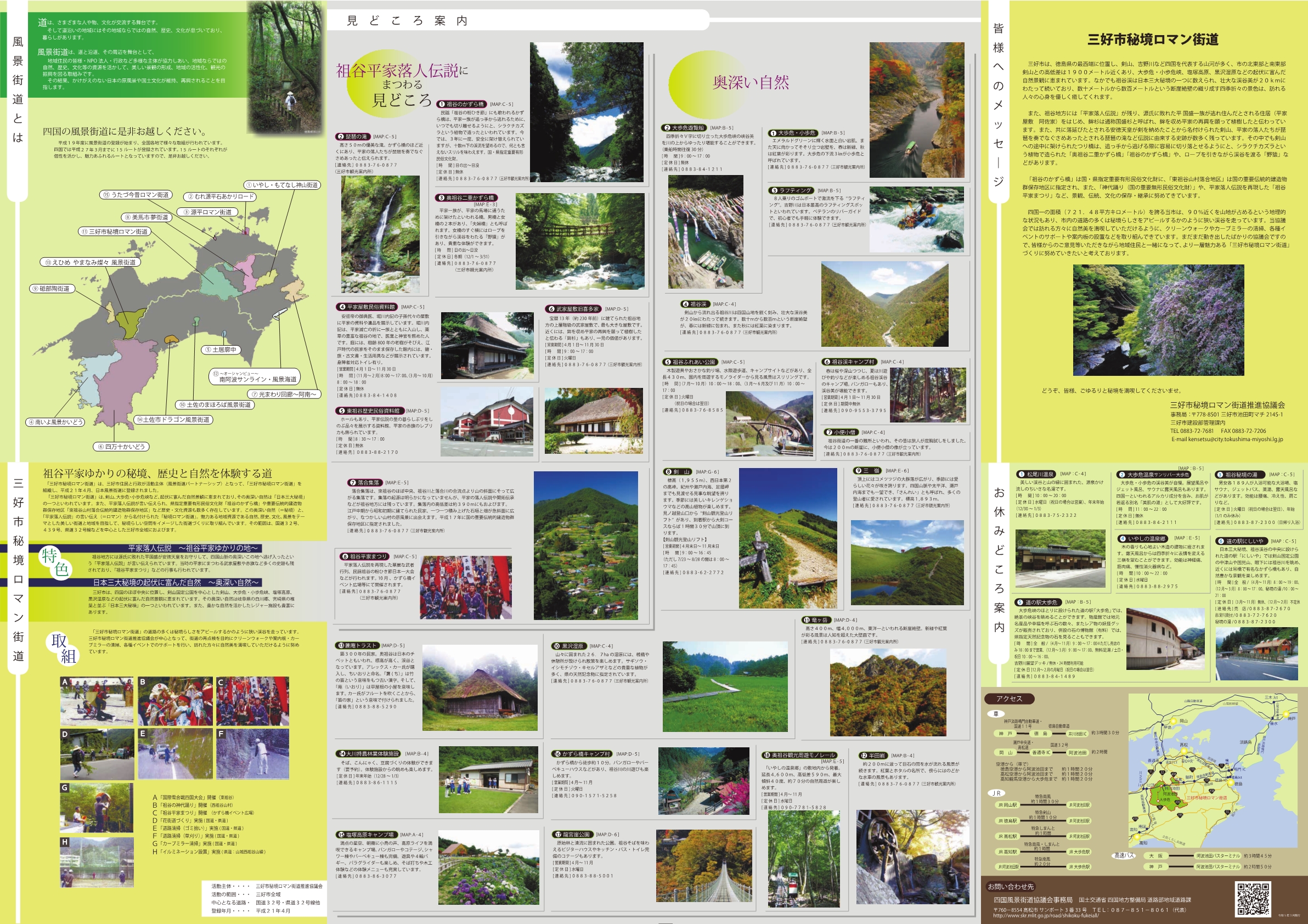Open the Heike festival samurai procession photo
The height and width of the screenshot is (924, 1308).
465,587
